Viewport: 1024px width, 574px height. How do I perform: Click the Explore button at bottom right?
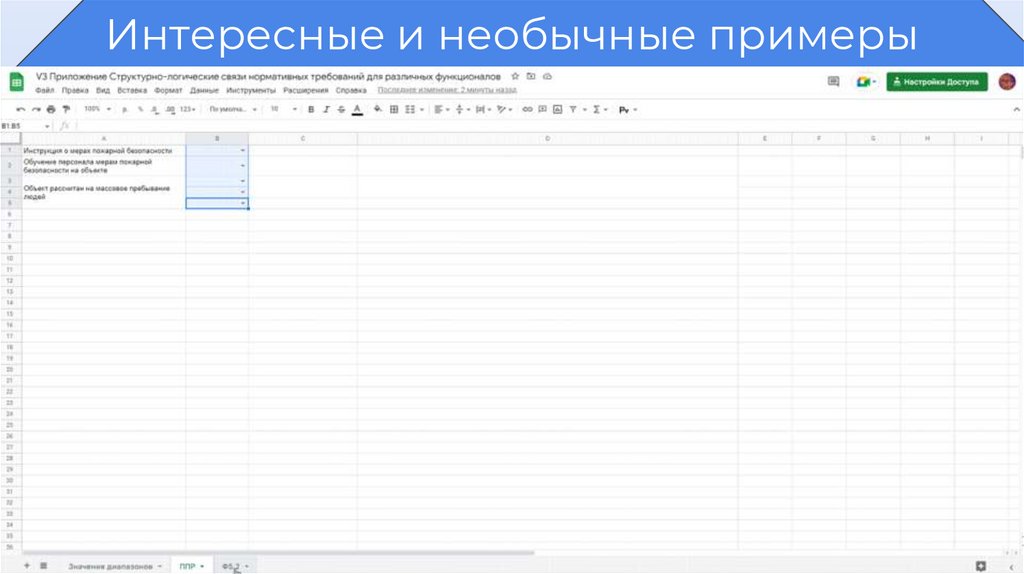click(981, 566)
